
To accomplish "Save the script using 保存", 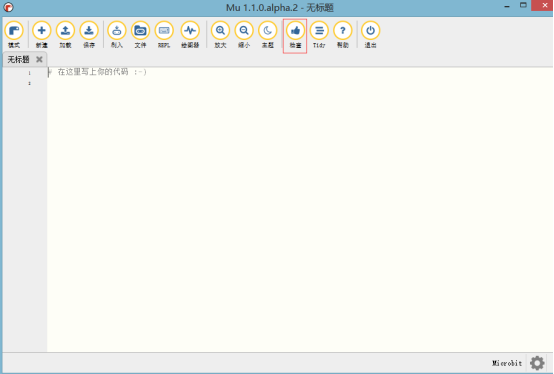I will pyautogui.click(x=89, y=34).
